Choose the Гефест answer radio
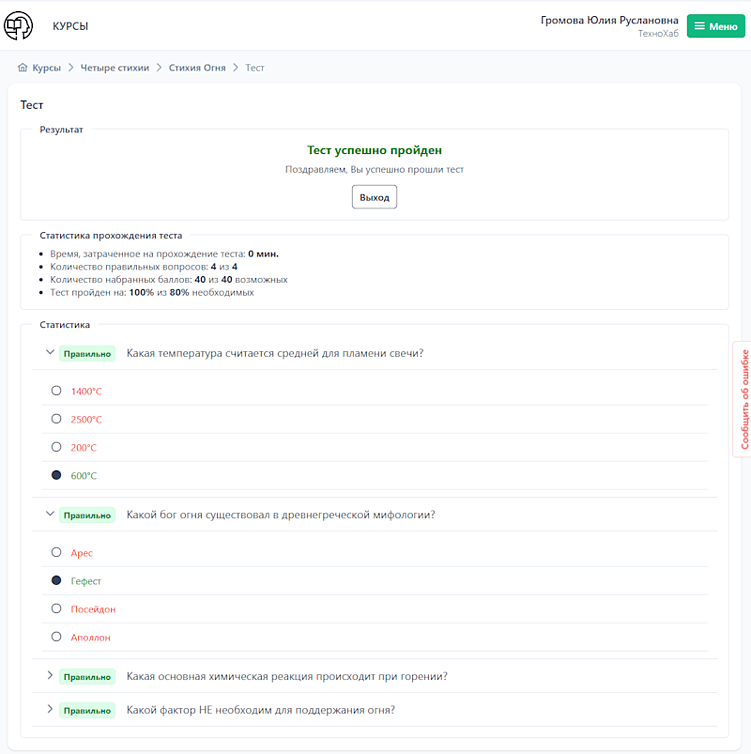Screen dimensions: 751x754 pos(56,580)
